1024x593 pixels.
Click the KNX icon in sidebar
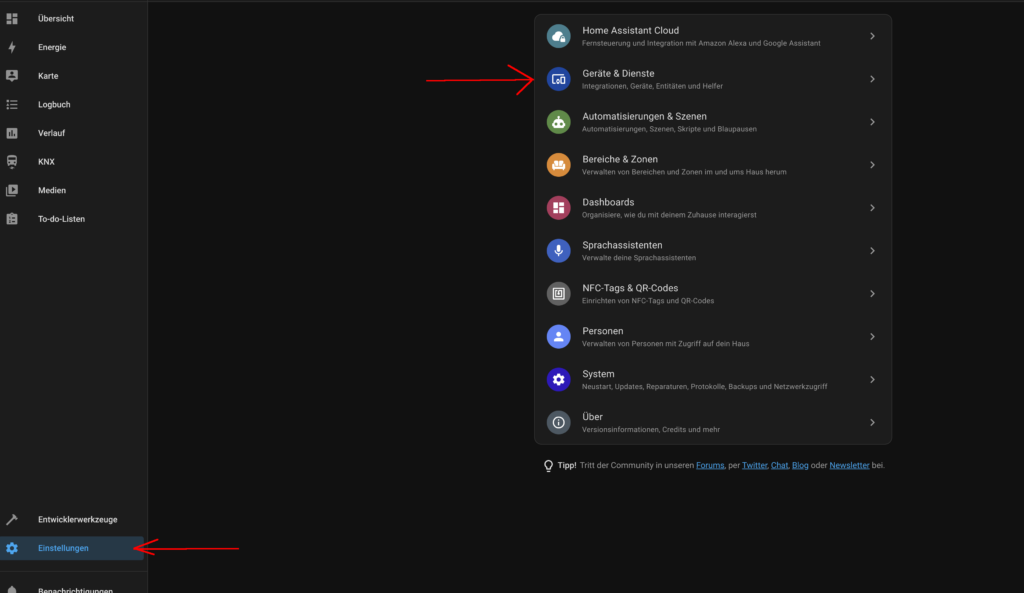click(12, 161)
